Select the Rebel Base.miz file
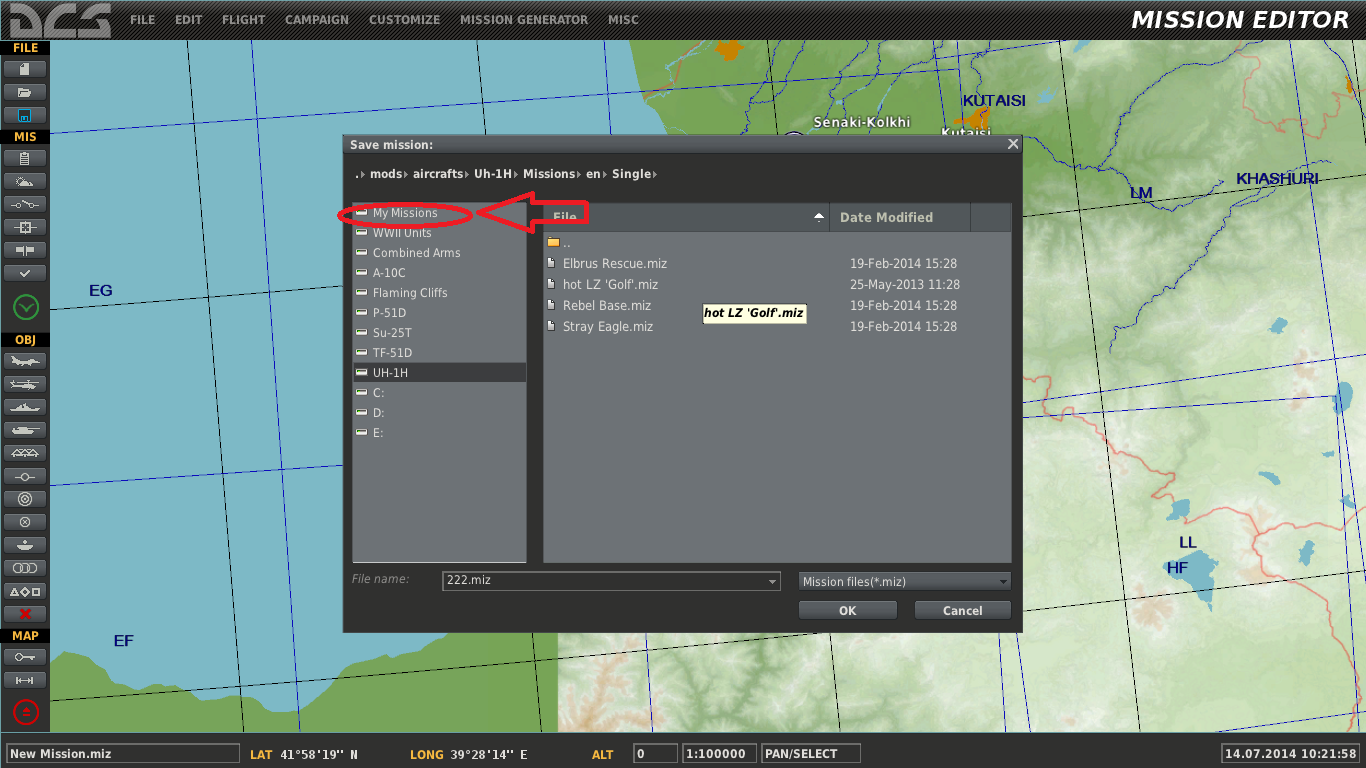The image size is (1366, 768). point(607,306)
